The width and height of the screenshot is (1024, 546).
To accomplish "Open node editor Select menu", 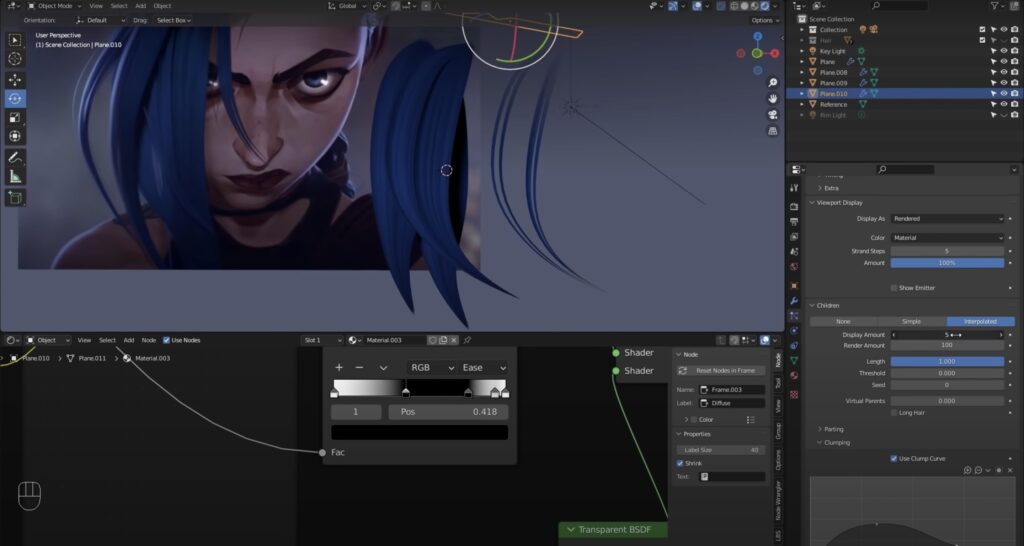I will 107,340.
